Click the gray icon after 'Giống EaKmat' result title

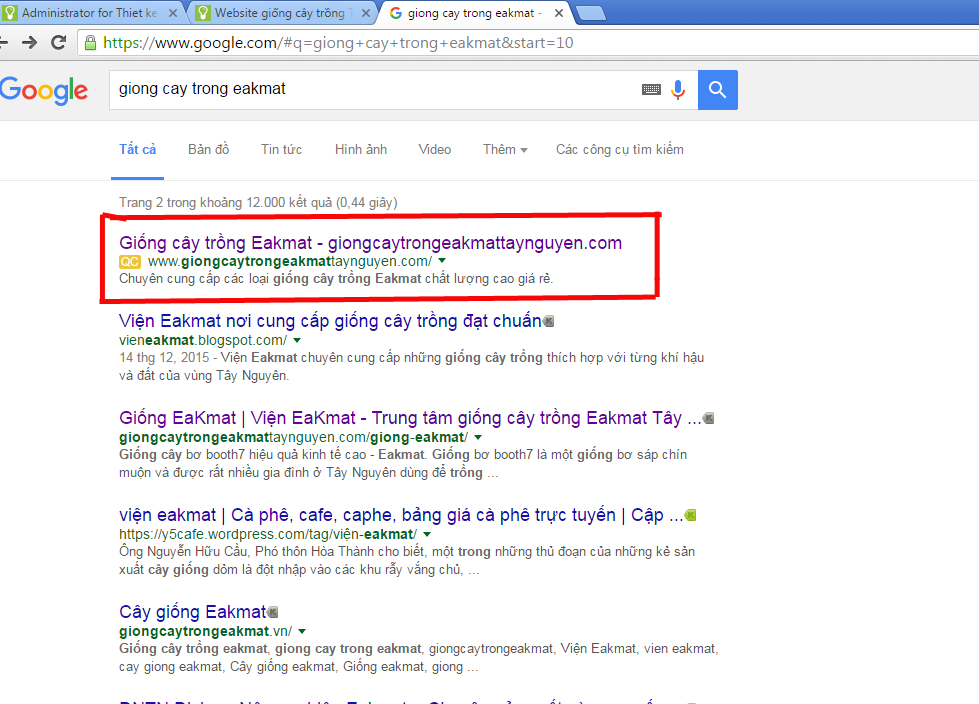709,418
